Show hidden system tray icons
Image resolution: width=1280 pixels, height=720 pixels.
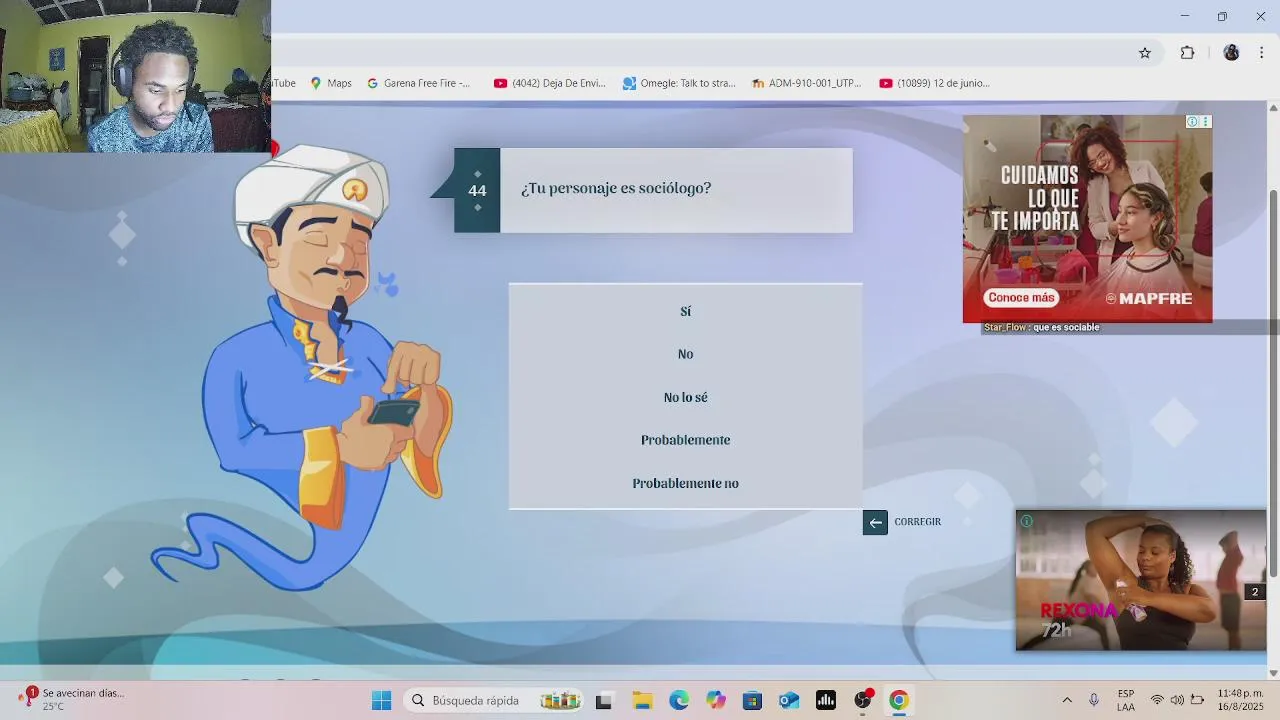click(1067, 701)
